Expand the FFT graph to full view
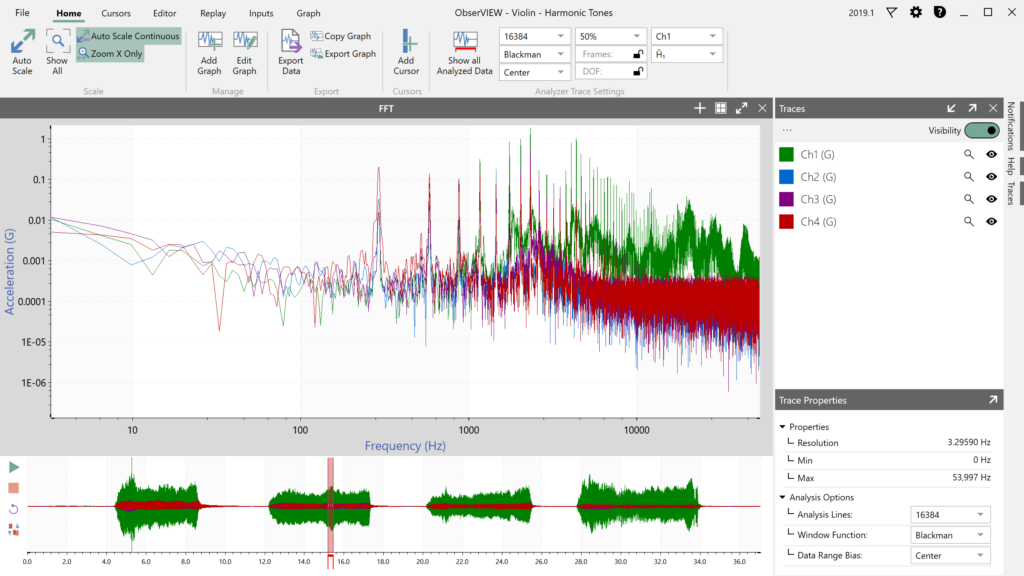 [x=741, y=108]
